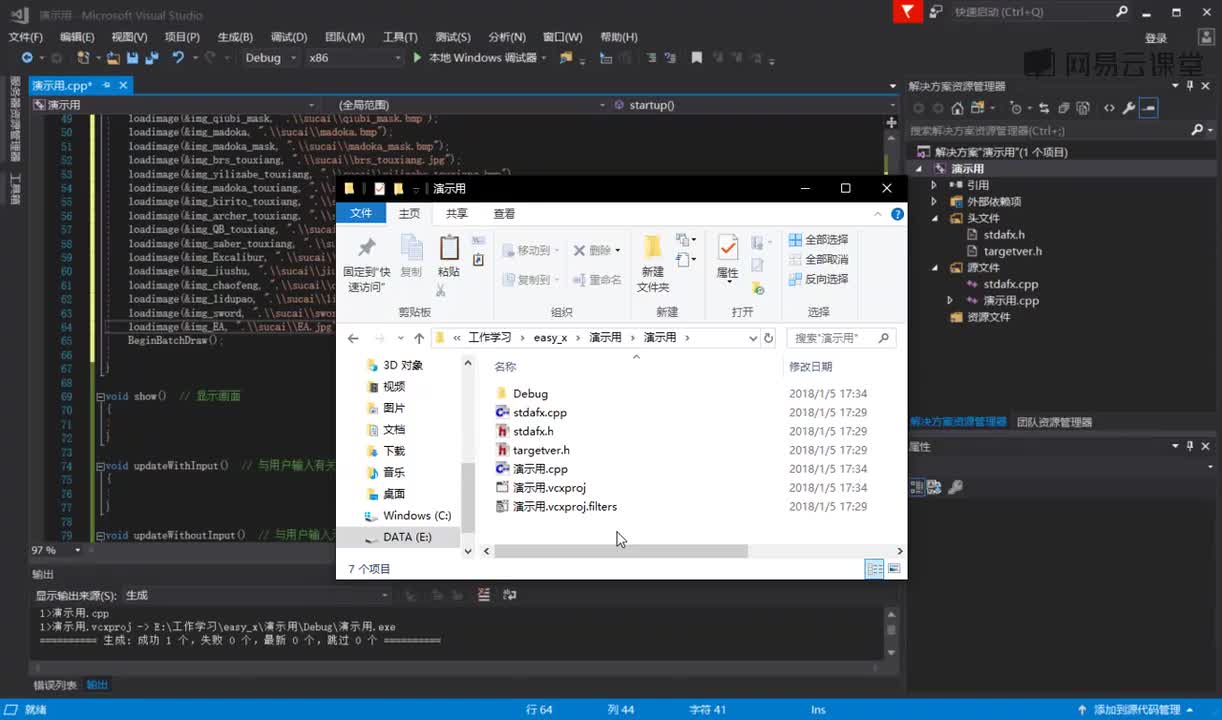Click Show All Files icon in Solution Explorer

click(1083, 108)
